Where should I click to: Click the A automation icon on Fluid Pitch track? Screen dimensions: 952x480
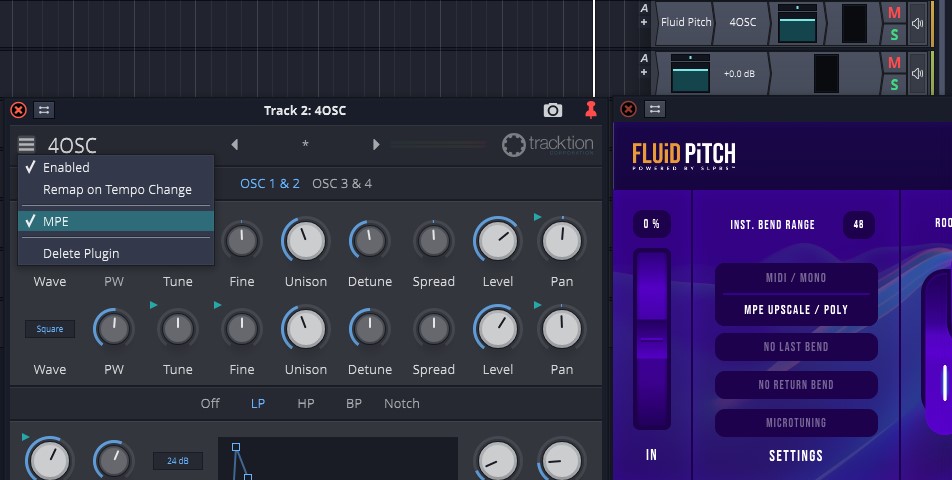644,8
